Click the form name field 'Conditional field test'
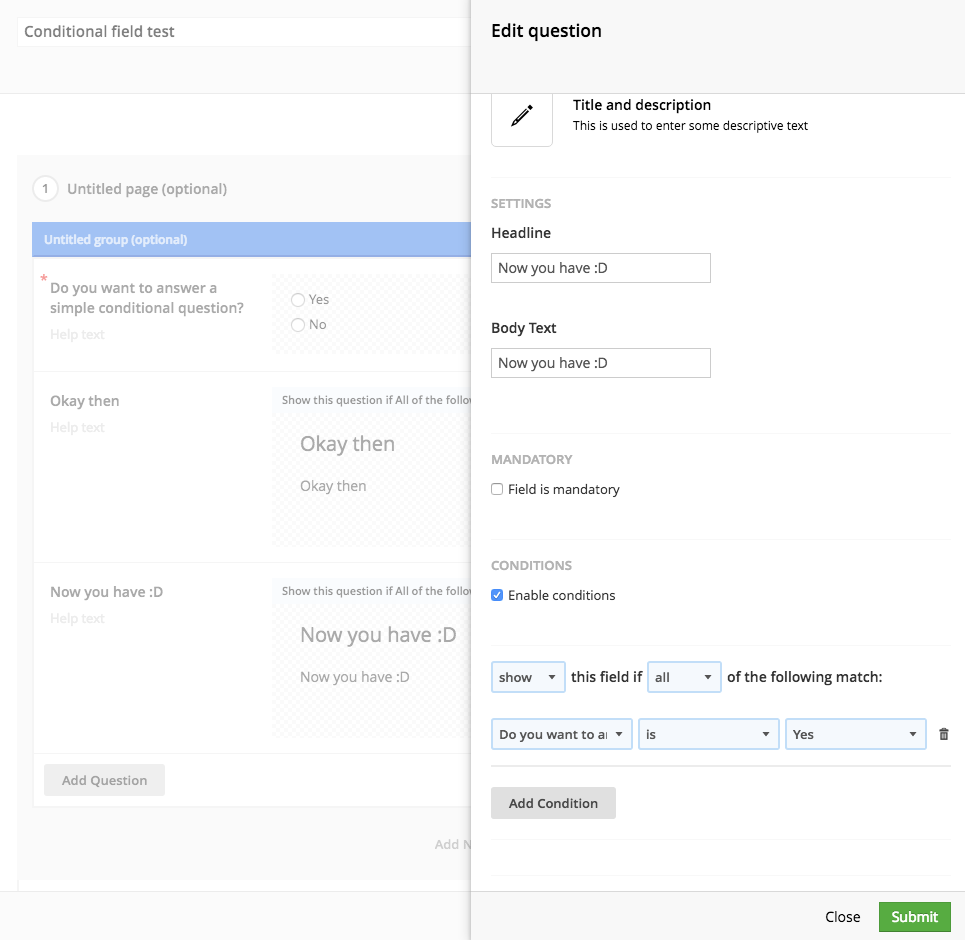The width and height of the screenshot is (965, 940). pyautogui.click(x=240, y=32)
